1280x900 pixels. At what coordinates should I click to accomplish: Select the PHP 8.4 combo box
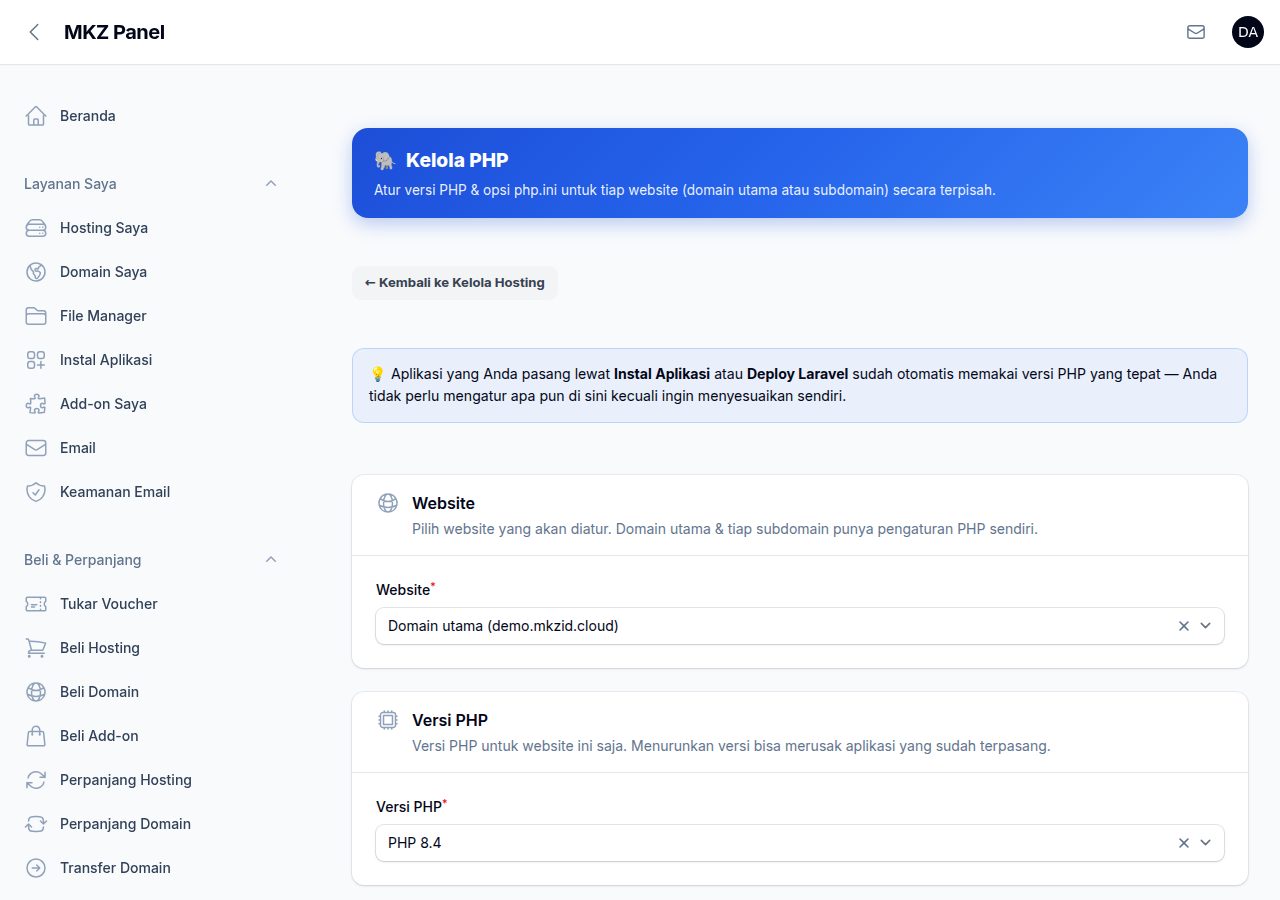800,843
